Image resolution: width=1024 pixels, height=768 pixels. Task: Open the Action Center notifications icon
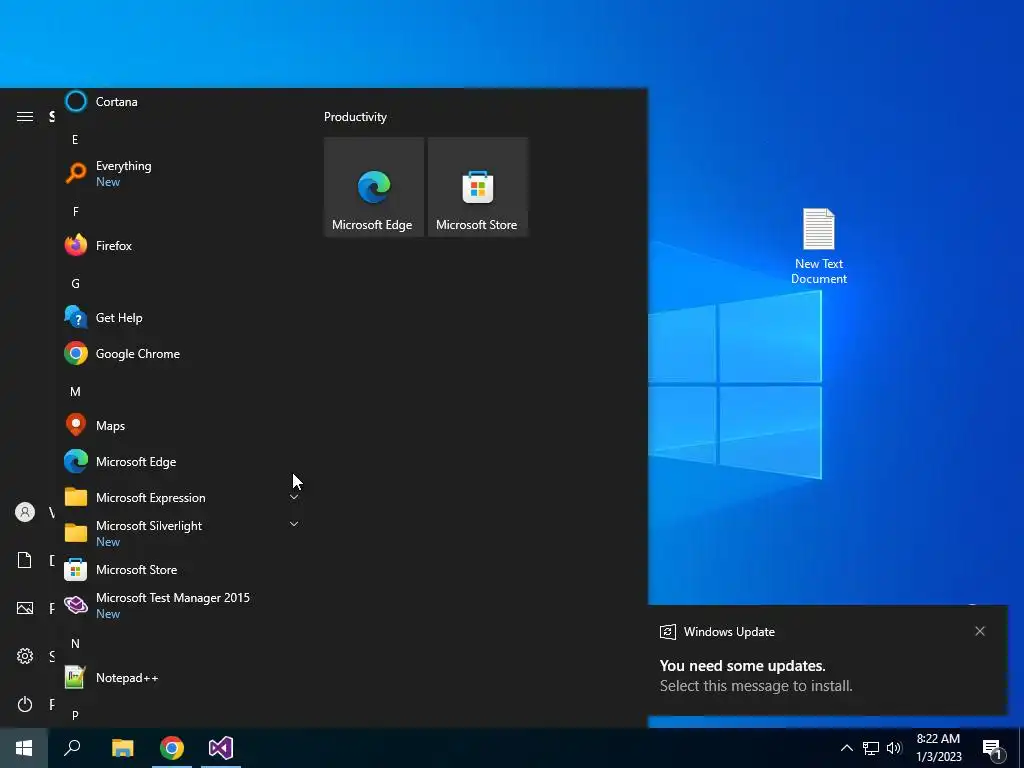pos(993,748)
